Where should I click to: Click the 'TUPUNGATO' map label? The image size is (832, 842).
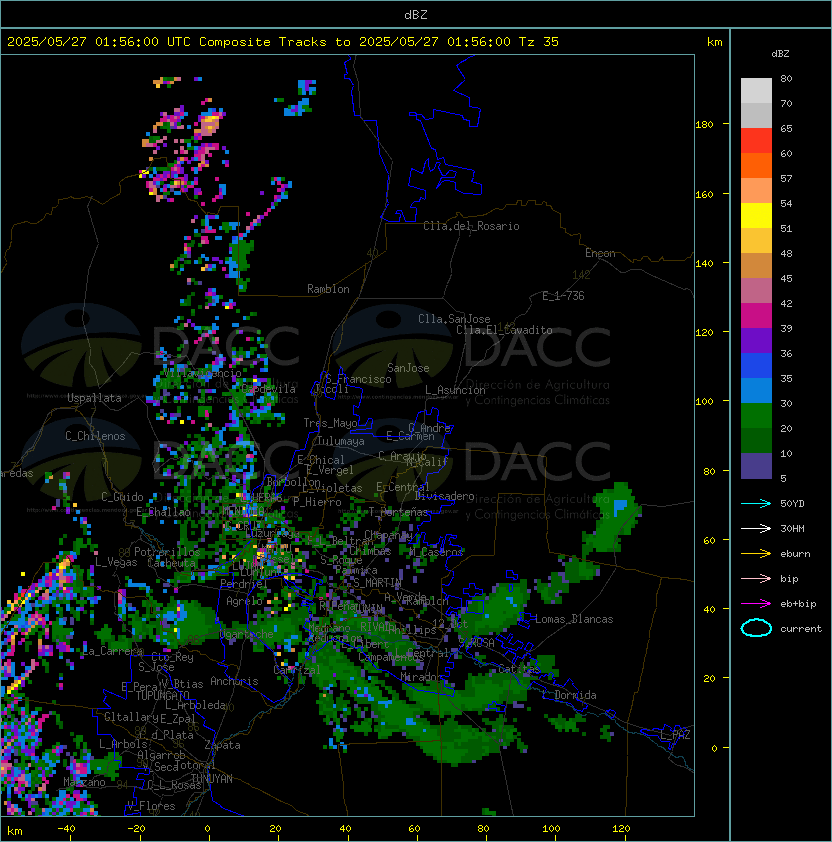162,696
